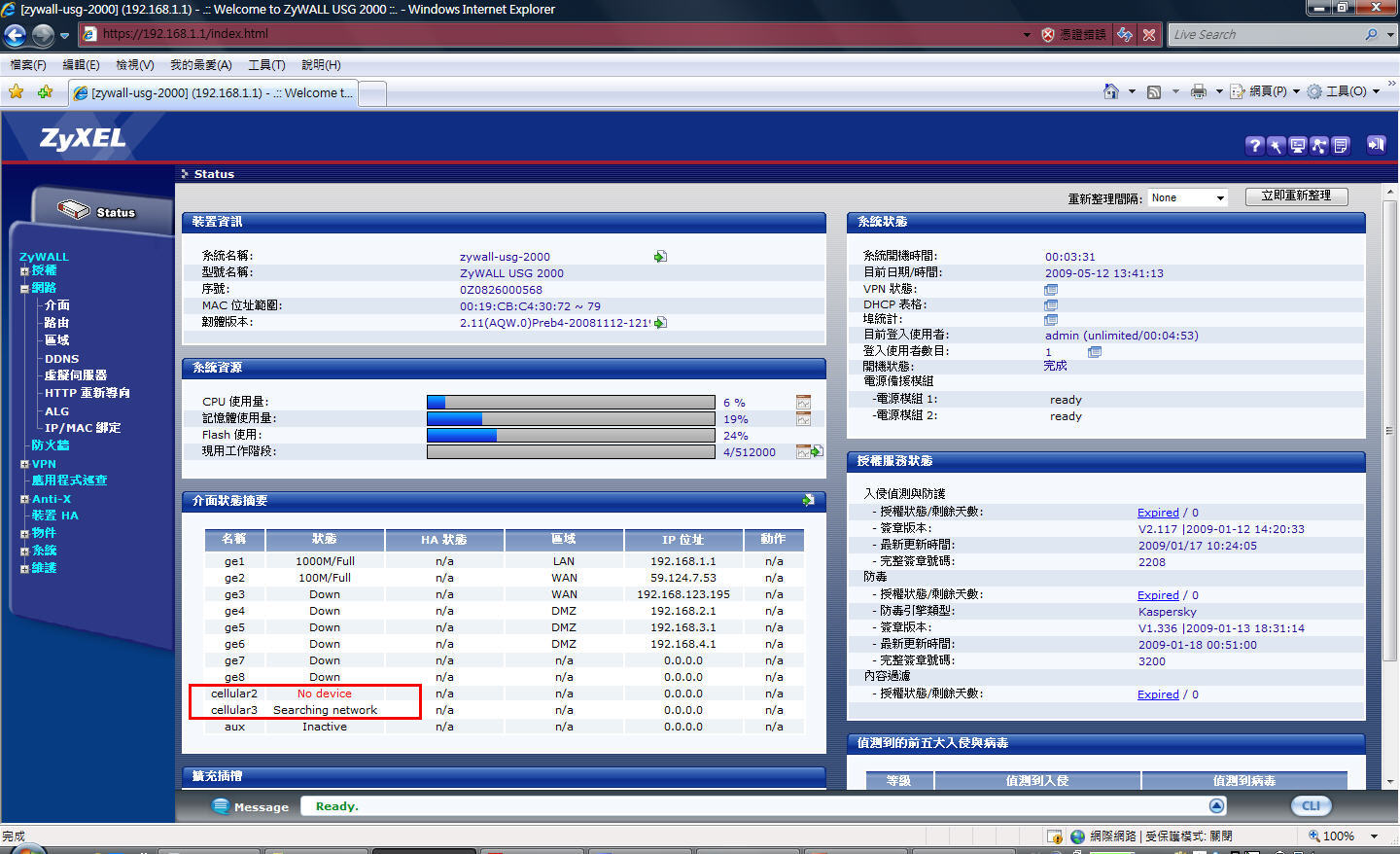Open the IE 網頁(P) page menu dropdown
The image size is (1400, 854).
click(1265, 91)
